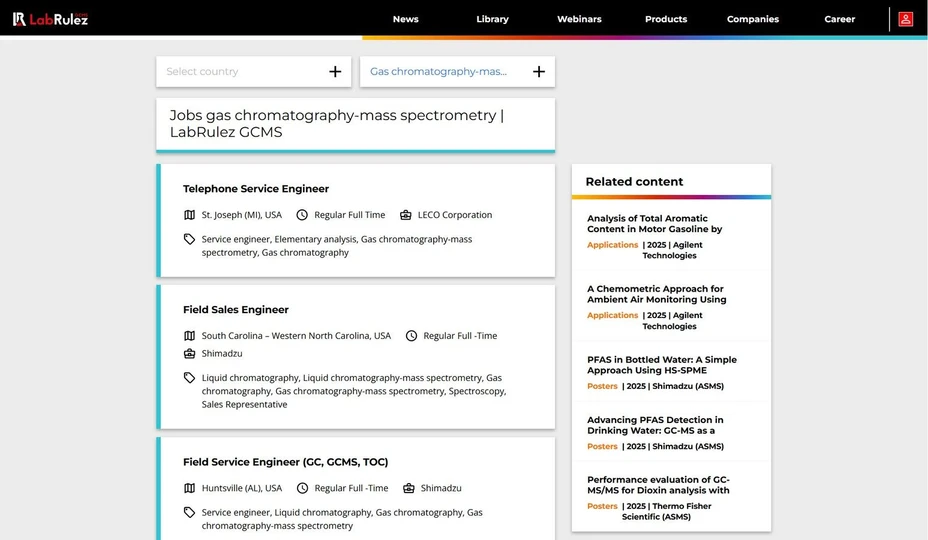Expand the Select country plus icon

(335, 72)
